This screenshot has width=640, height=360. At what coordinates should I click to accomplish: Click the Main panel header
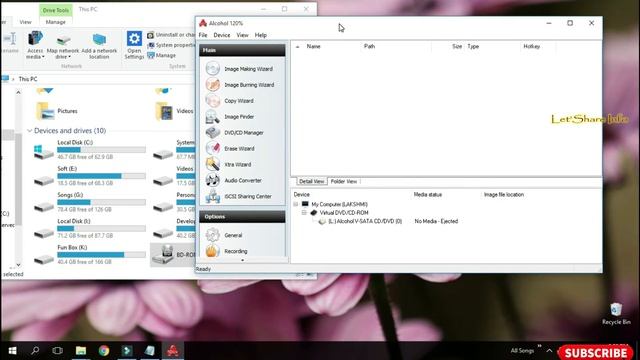242,50
